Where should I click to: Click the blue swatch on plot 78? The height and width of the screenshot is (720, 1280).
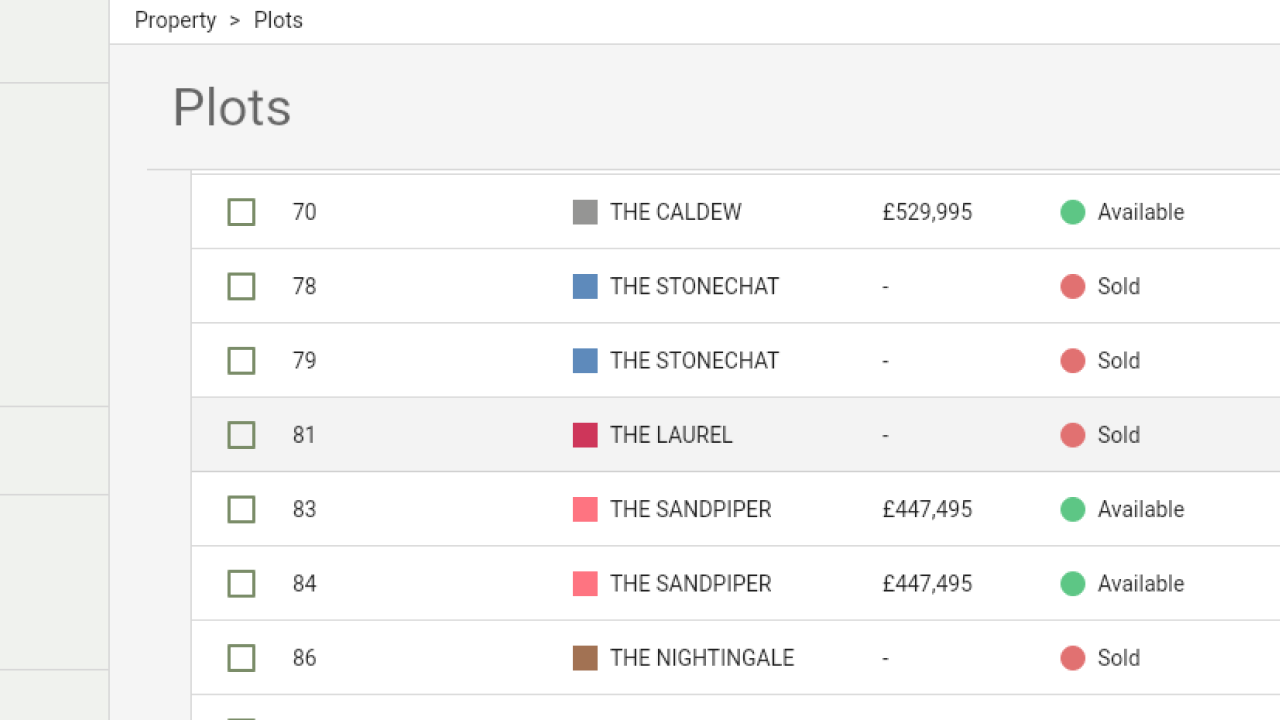pyautogui.click(x=585, y=287)
